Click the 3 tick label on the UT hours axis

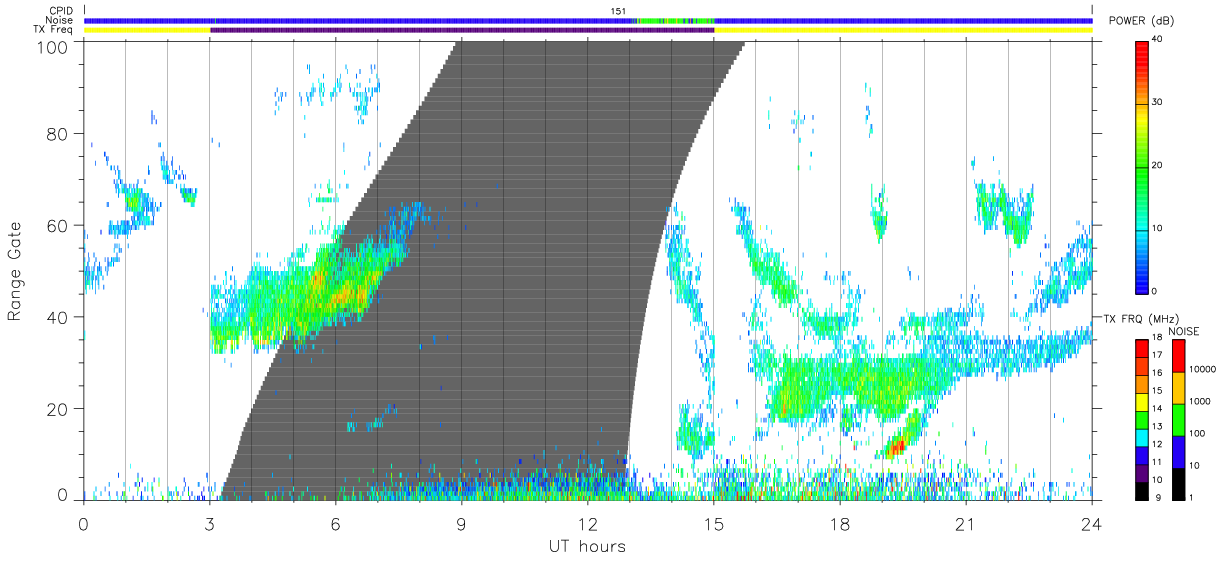pyautogui.click(x=209, y=523)
